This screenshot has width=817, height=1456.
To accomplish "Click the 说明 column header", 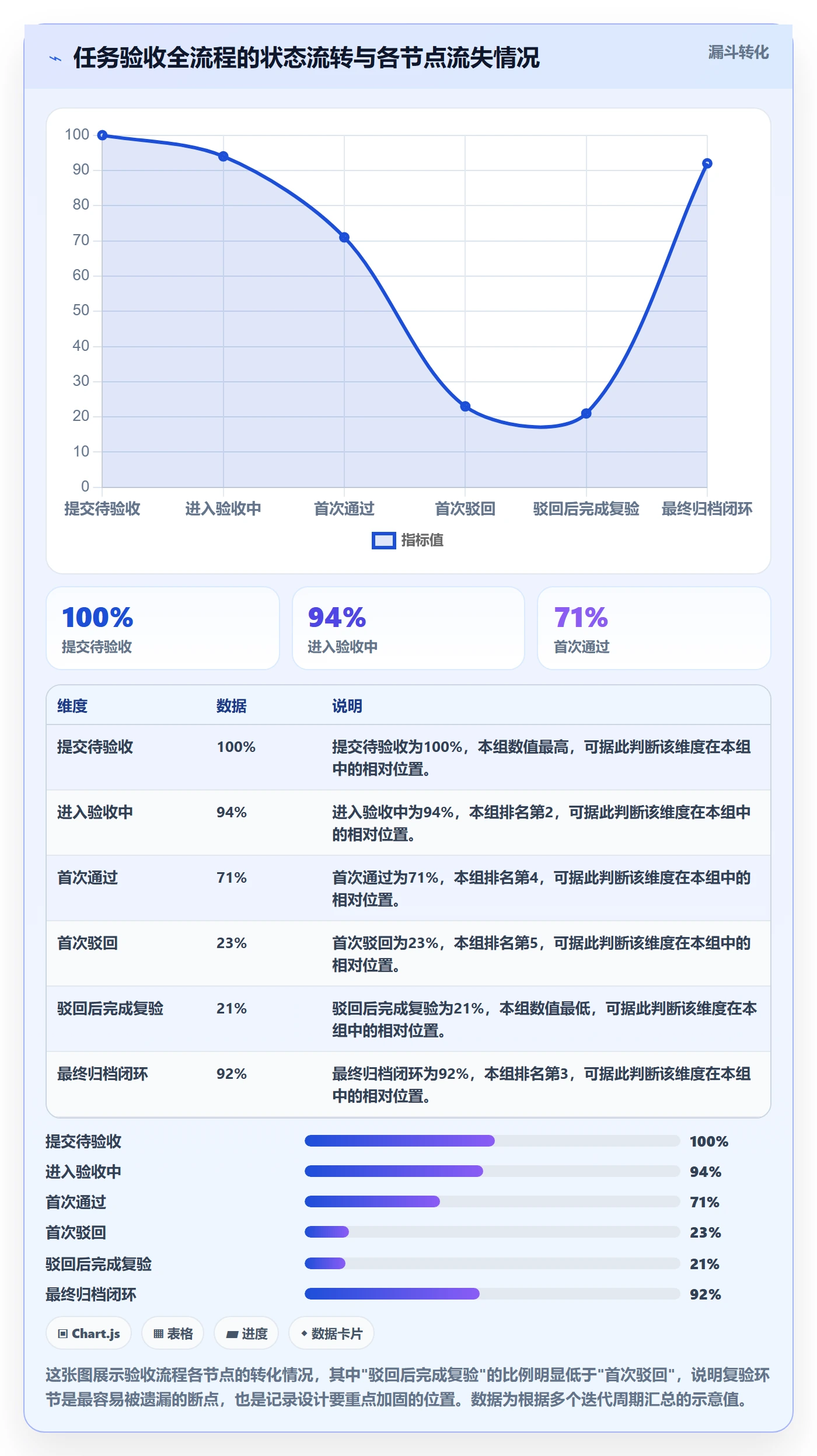I will [347, 706].
